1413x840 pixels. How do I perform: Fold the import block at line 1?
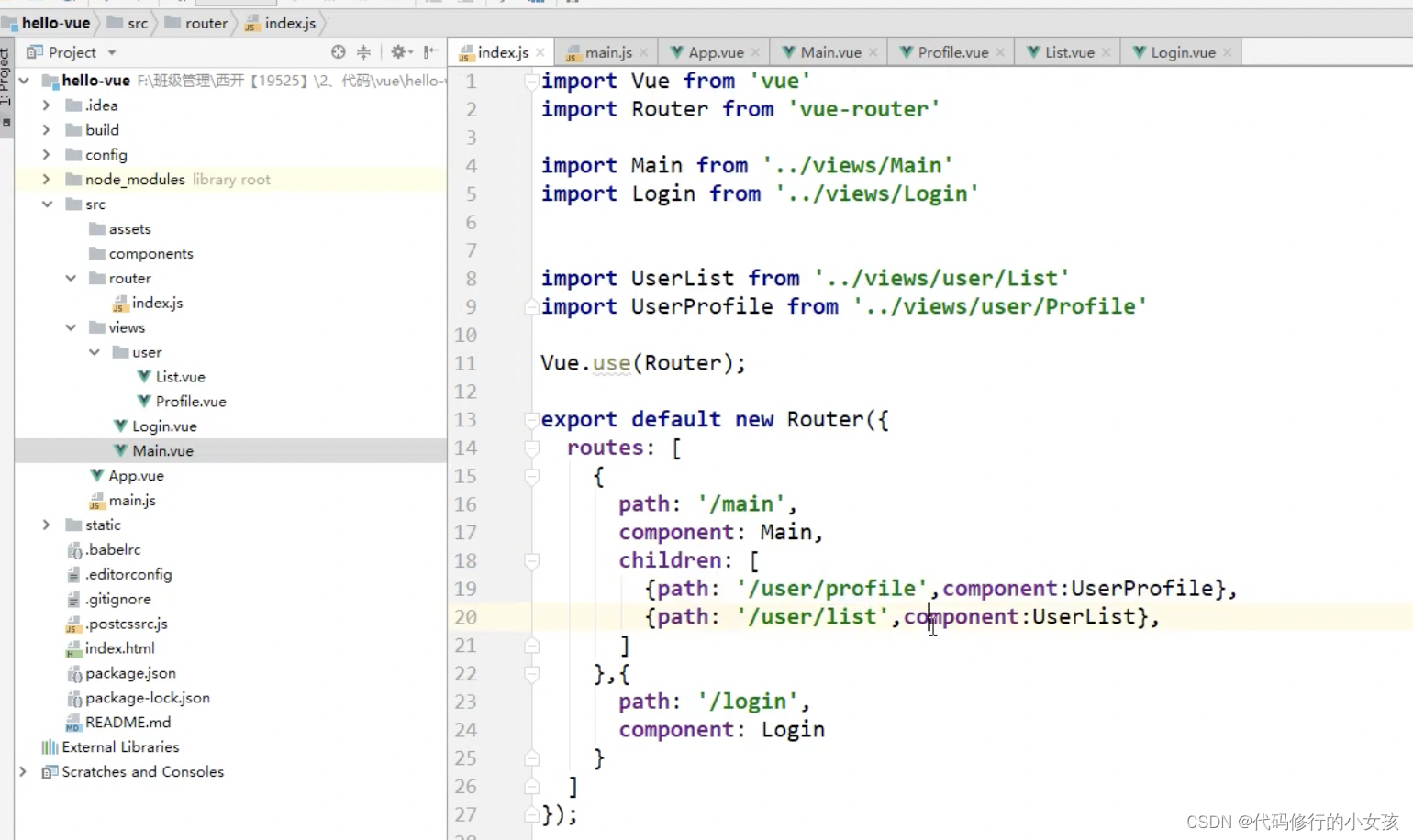(531, 82)
